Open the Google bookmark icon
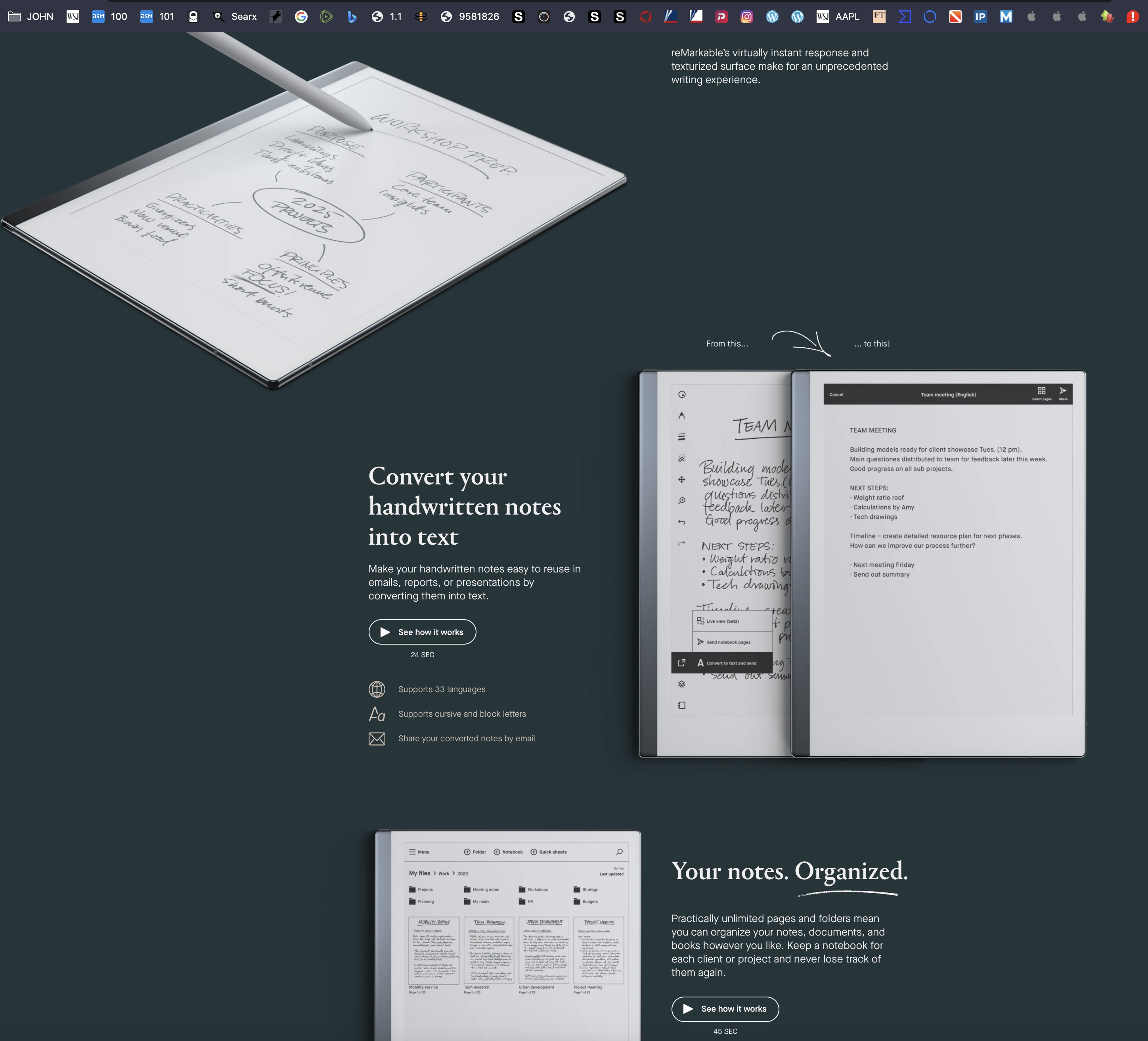Screen dimensions: 1148x1041 pyautogui.click(x=301, y=17)
